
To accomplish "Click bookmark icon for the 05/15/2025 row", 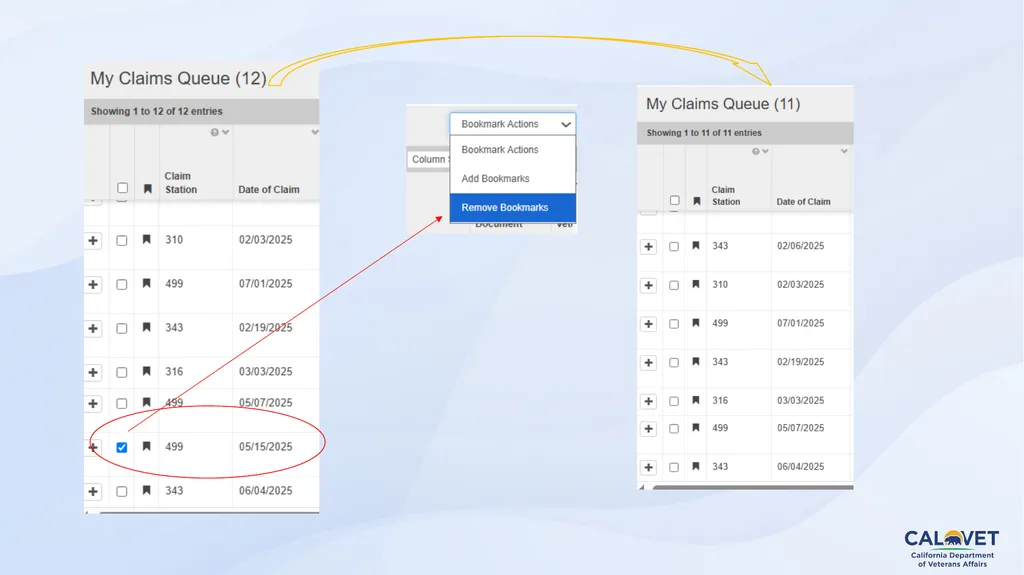I will coord(146,446).
